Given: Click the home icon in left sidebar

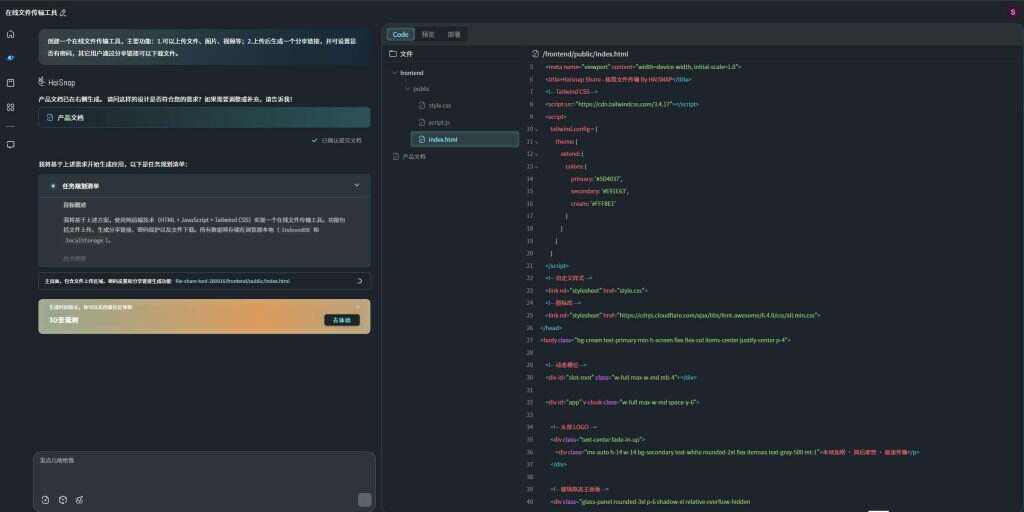Looking at the screenshot, I should pyautogui.click(x=11, y=34).
